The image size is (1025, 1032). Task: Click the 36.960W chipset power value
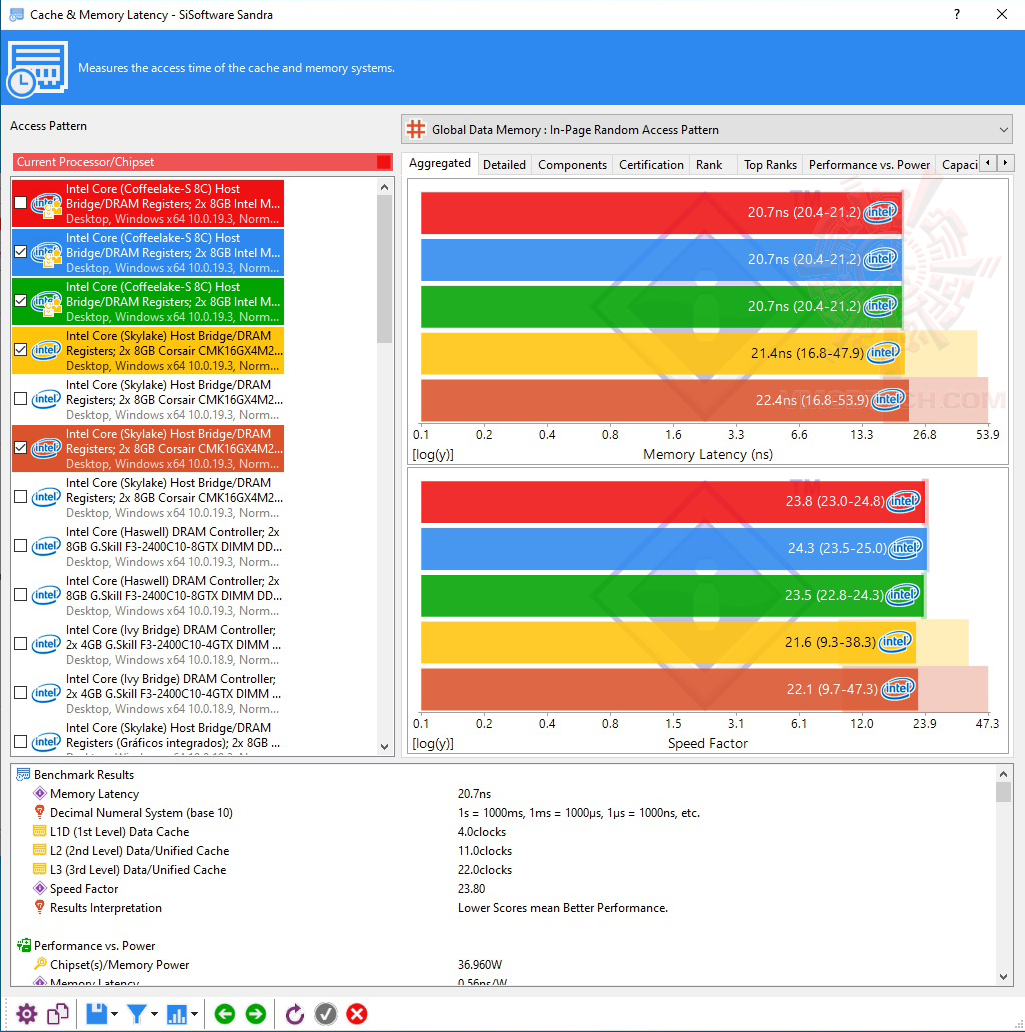tap(479, 964)
